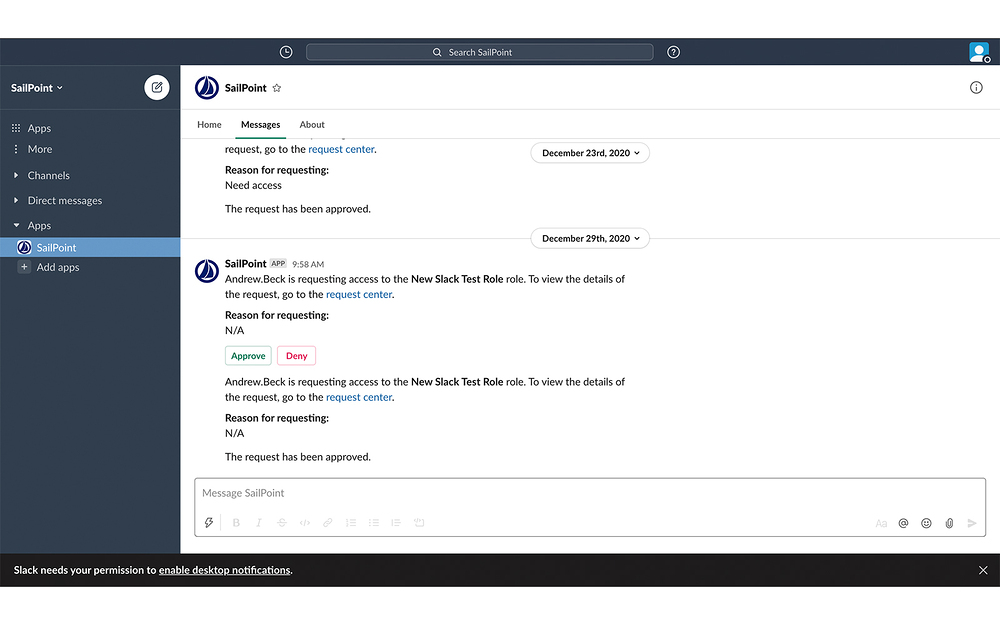Image resolution: width=1000 pixels, height=625 pixels.
Task: Toggle inline code formatting
Action: pos(305,523)
